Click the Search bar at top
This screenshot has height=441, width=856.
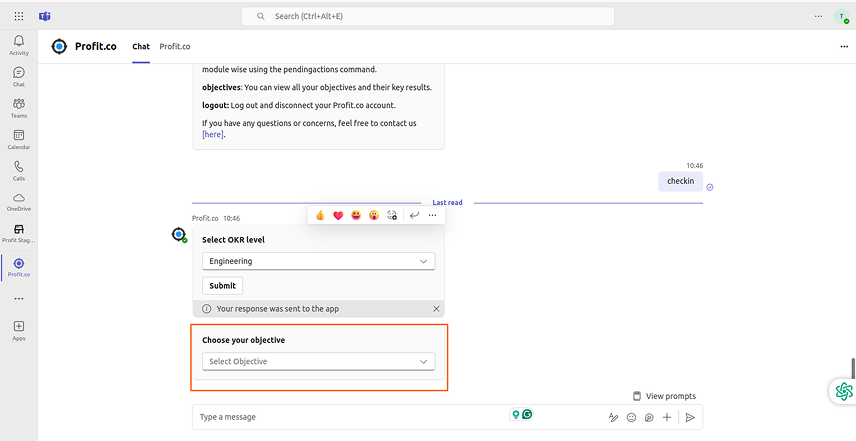tap(428, 16)
